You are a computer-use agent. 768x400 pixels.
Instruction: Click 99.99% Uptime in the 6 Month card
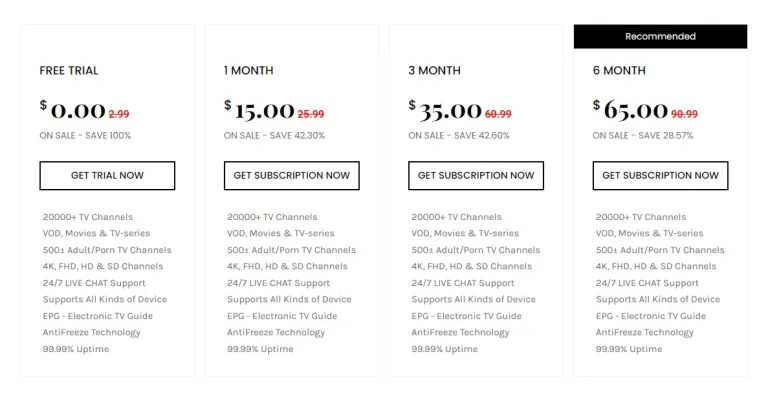click(629, 349)
